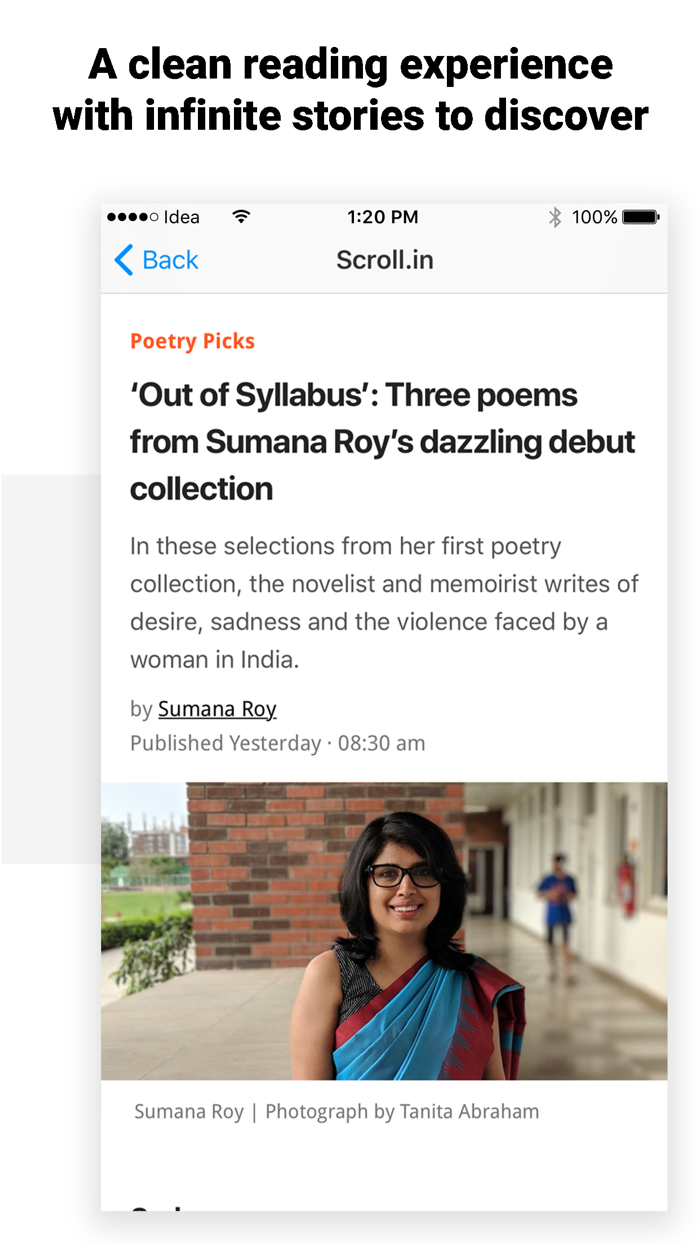Tap the photograph caption by Tanita Abraham
700x1244 pixels.
coord(337,1111)
